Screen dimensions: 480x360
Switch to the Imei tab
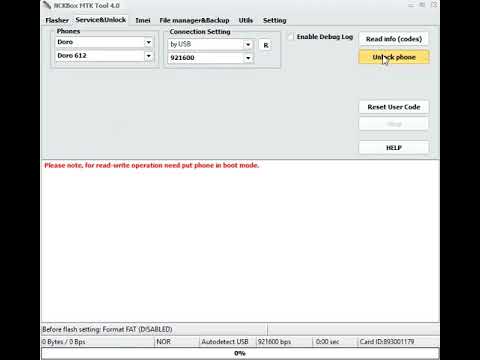click(143, 20)
